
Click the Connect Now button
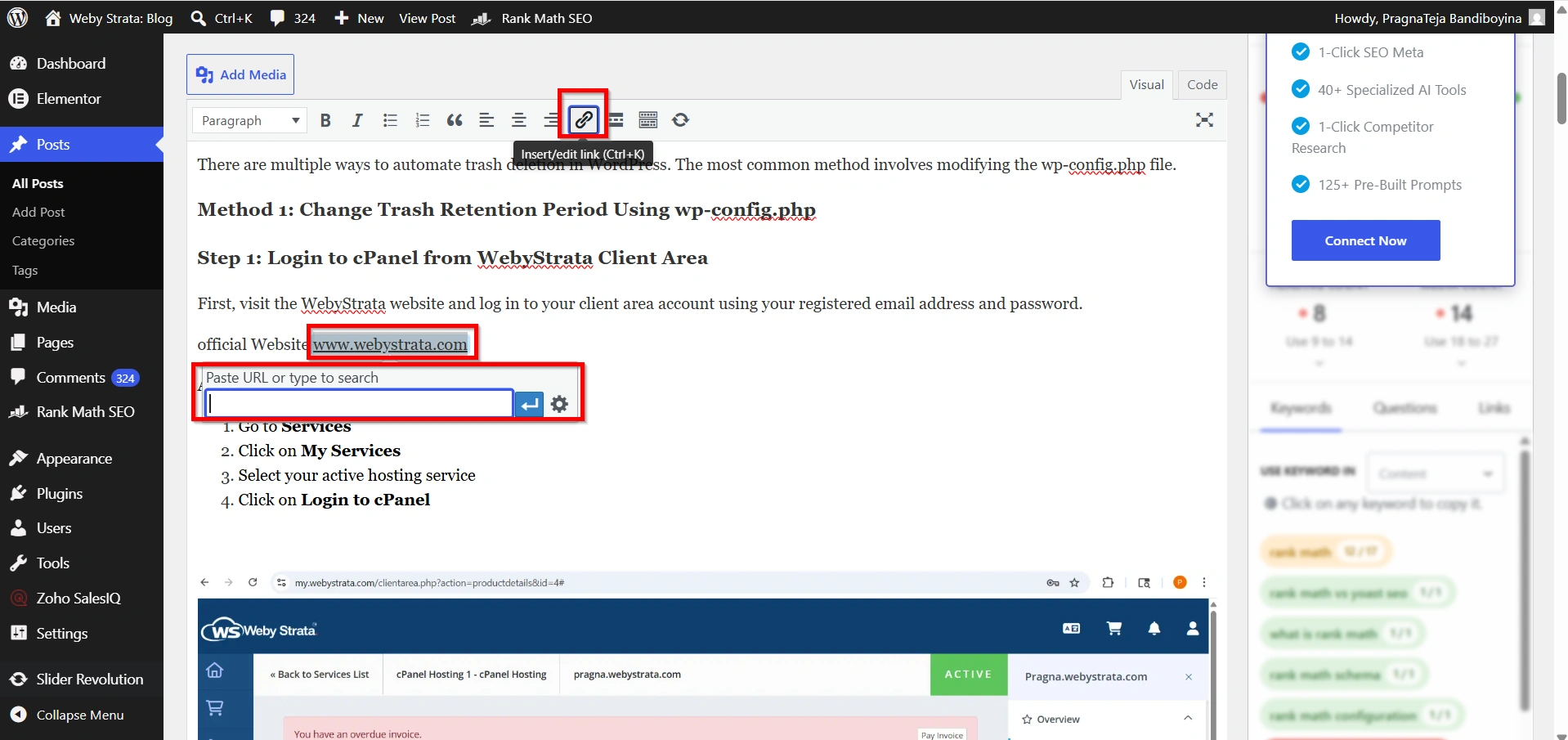(1365, 240)
